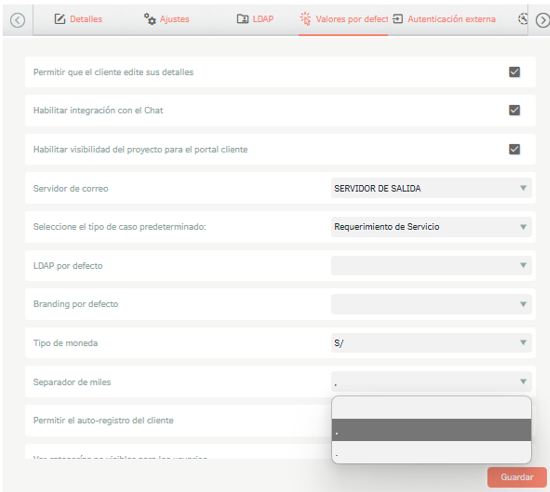Expand the default case type dropdown
The width and height of the screenshot is (550, 492).
point(431,227)
